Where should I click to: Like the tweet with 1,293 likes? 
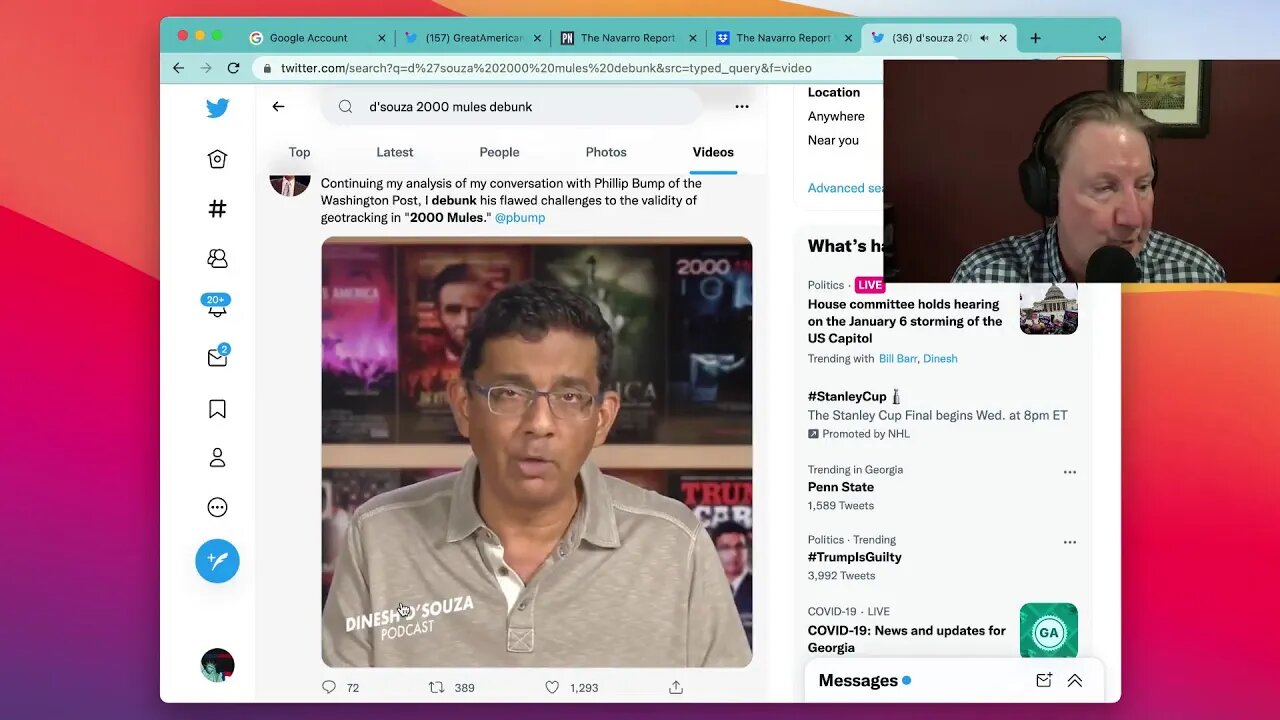coord(552,687)
